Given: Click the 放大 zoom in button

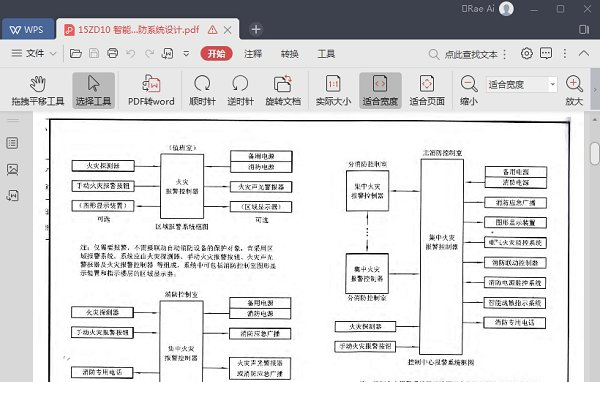Looking at the screenshot, I should 574,91.
